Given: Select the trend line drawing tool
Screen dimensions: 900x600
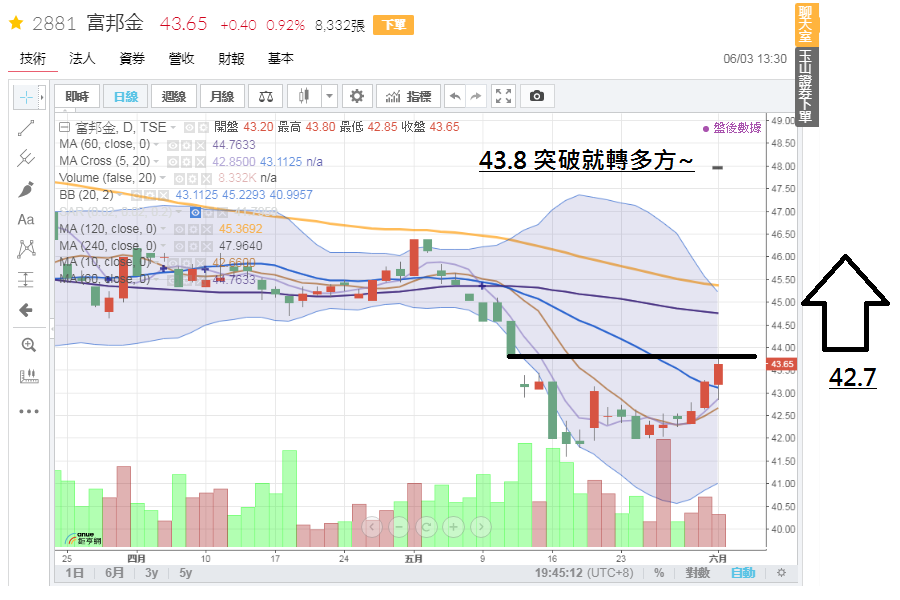Looking at the screenshot, I should (x=26, y=128).
